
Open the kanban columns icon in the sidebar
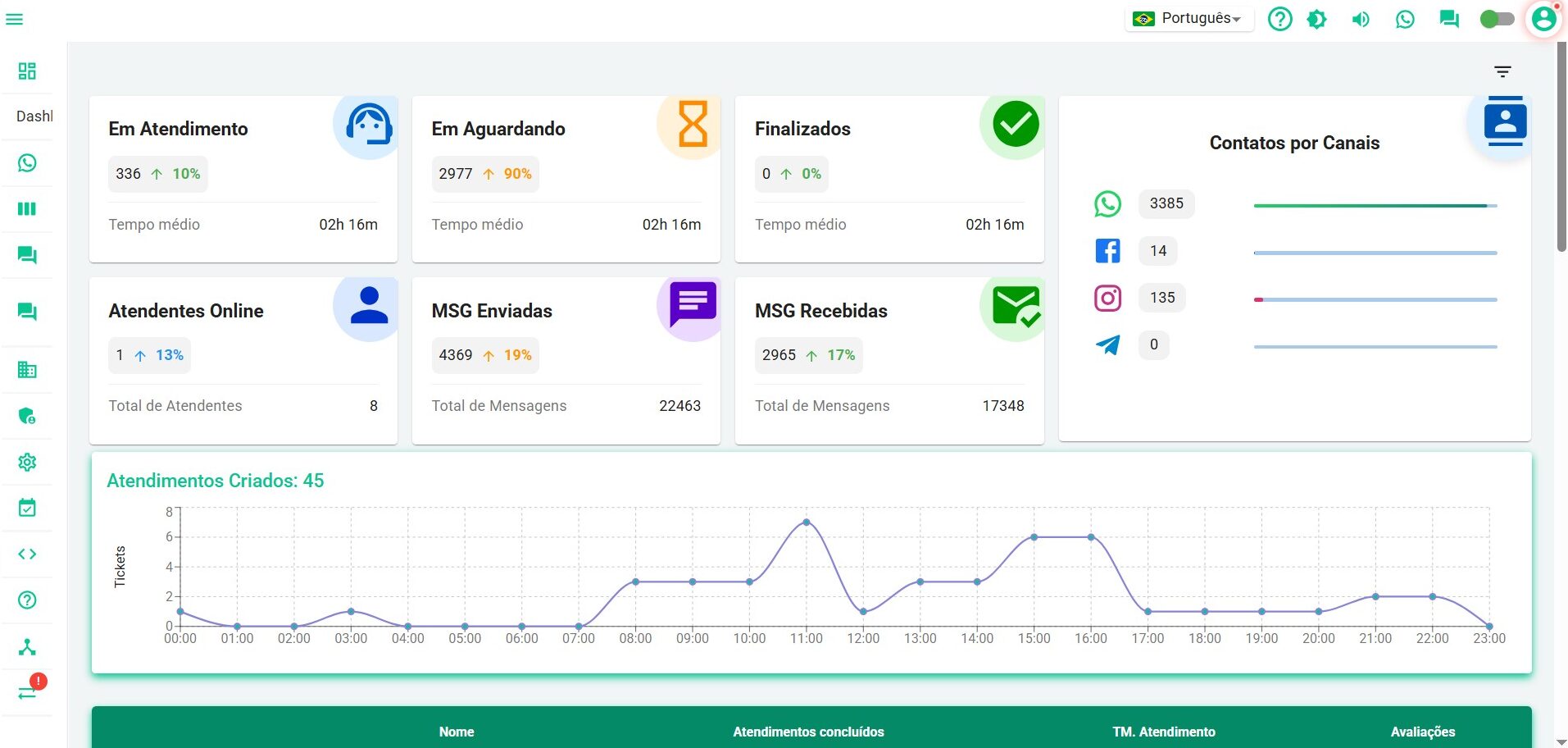click(27, 209)
